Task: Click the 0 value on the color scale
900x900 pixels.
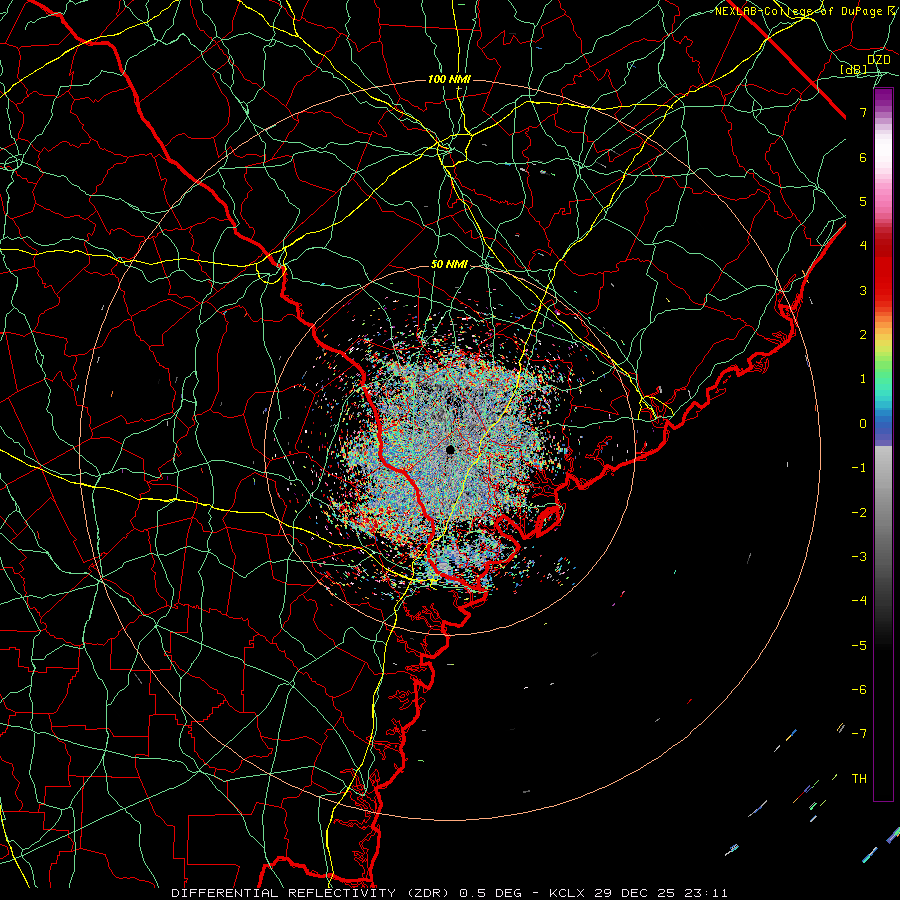Action: pos(863,424)
